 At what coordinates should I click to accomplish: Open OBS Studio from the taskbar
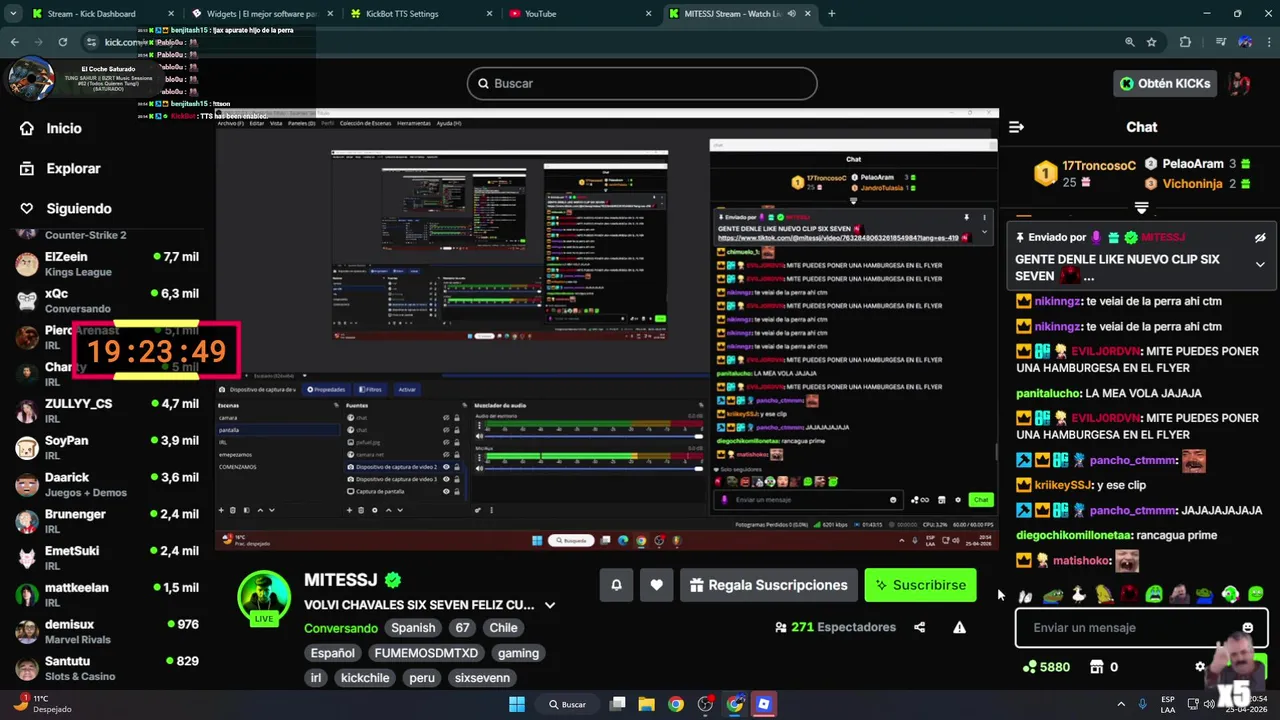coord(705,704)
